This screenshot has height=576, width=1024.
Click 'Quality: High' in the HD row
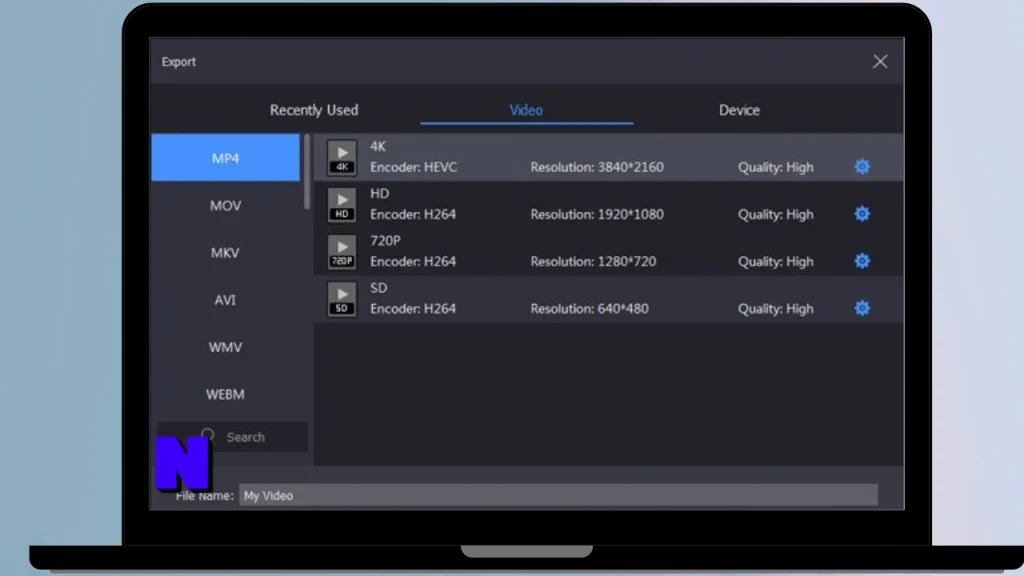pyautogui.click(x=776, y=214)
